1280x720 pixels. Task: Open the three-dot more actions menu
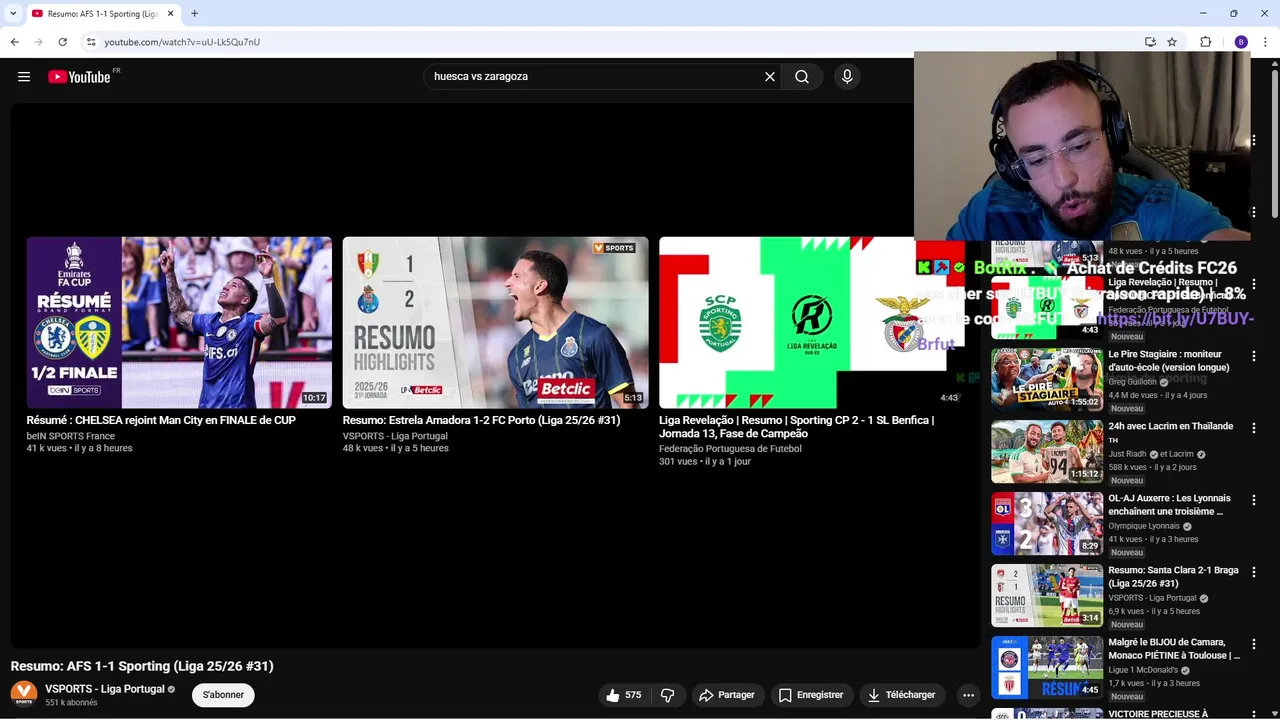pos(968,695)
